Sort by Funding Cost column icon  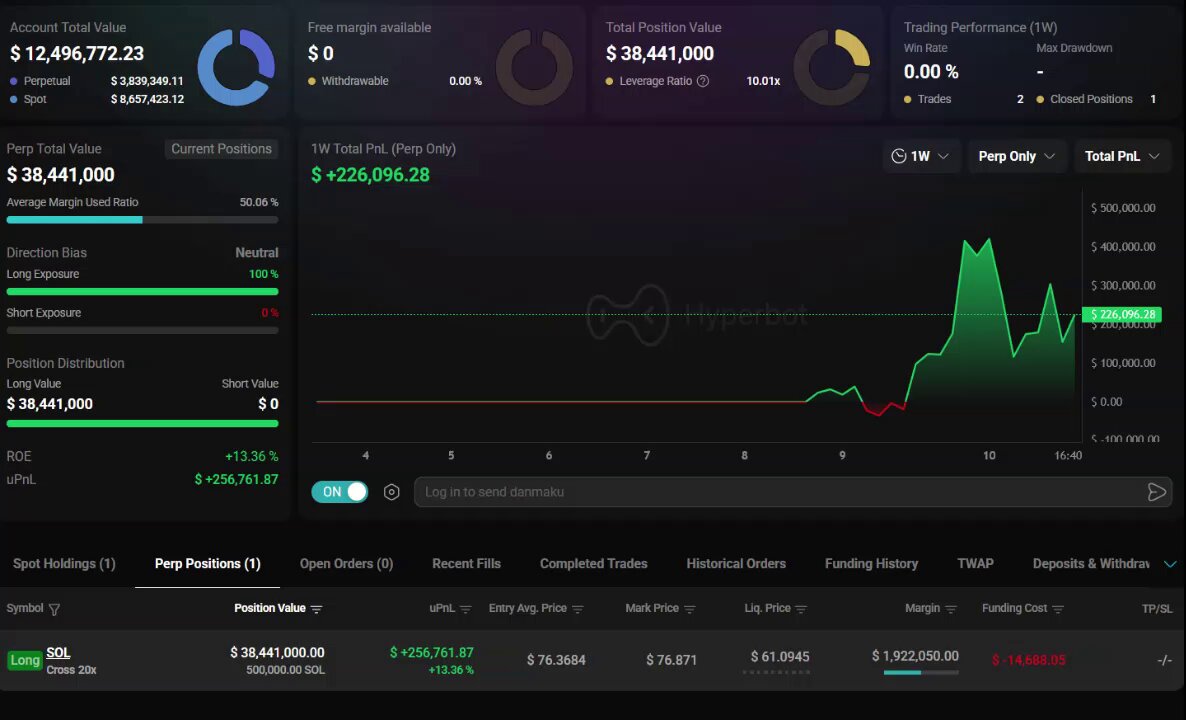(1057, 609)
